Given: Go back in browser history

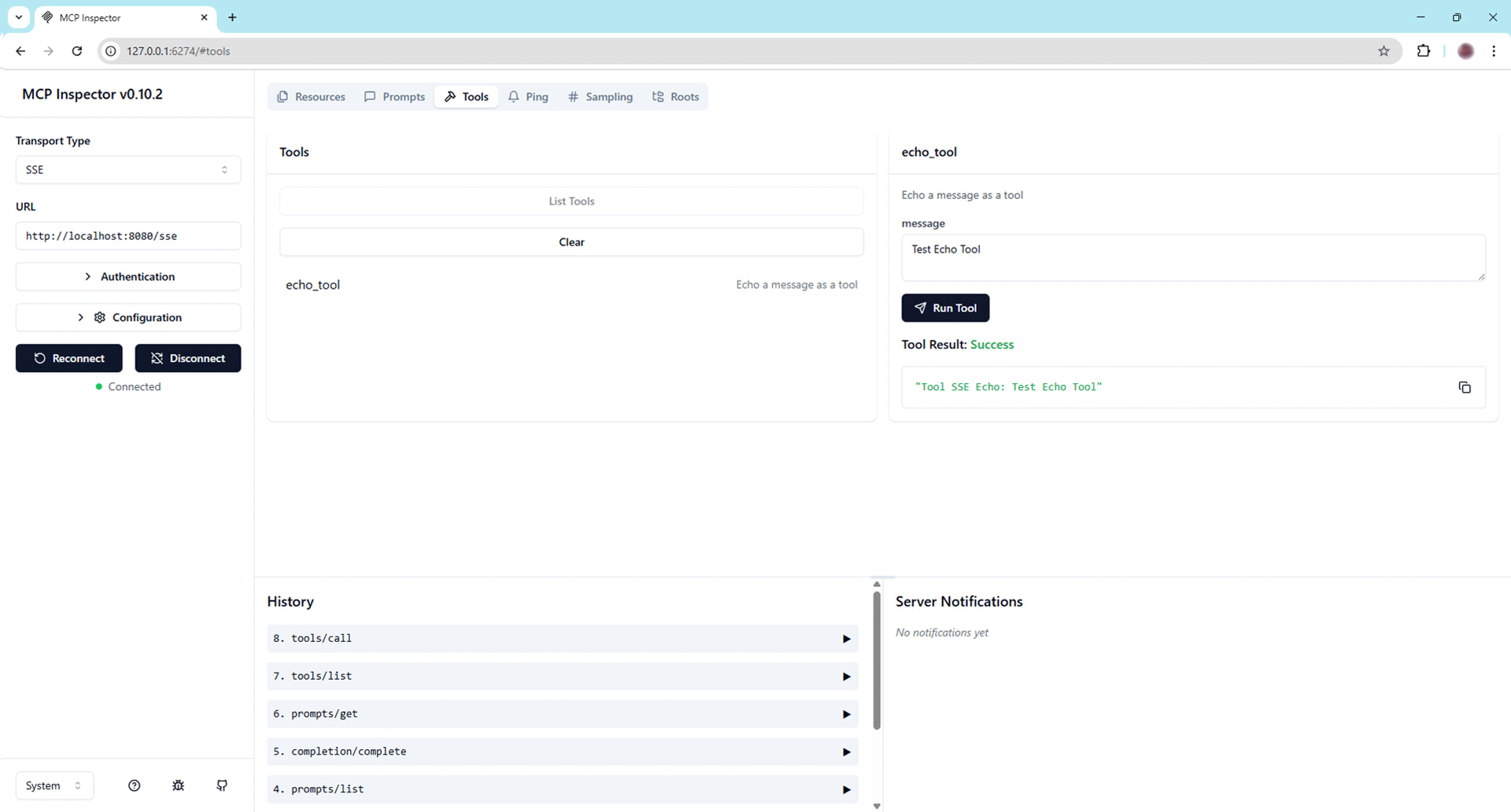Looking at the screenshot, I should 20,51.
